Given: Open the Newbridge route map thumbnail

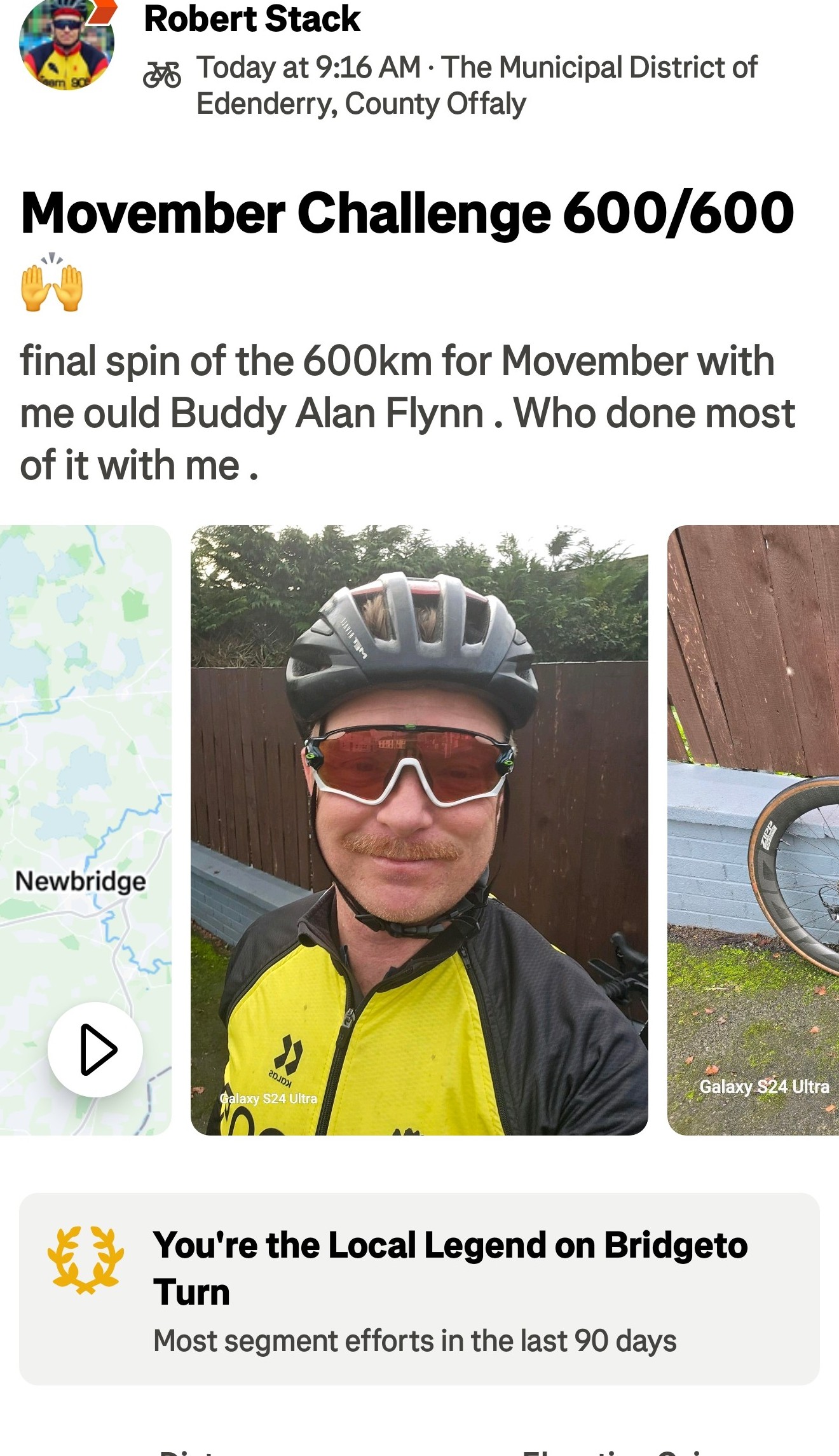Looking at the screenshot, I should coord(85,830).
